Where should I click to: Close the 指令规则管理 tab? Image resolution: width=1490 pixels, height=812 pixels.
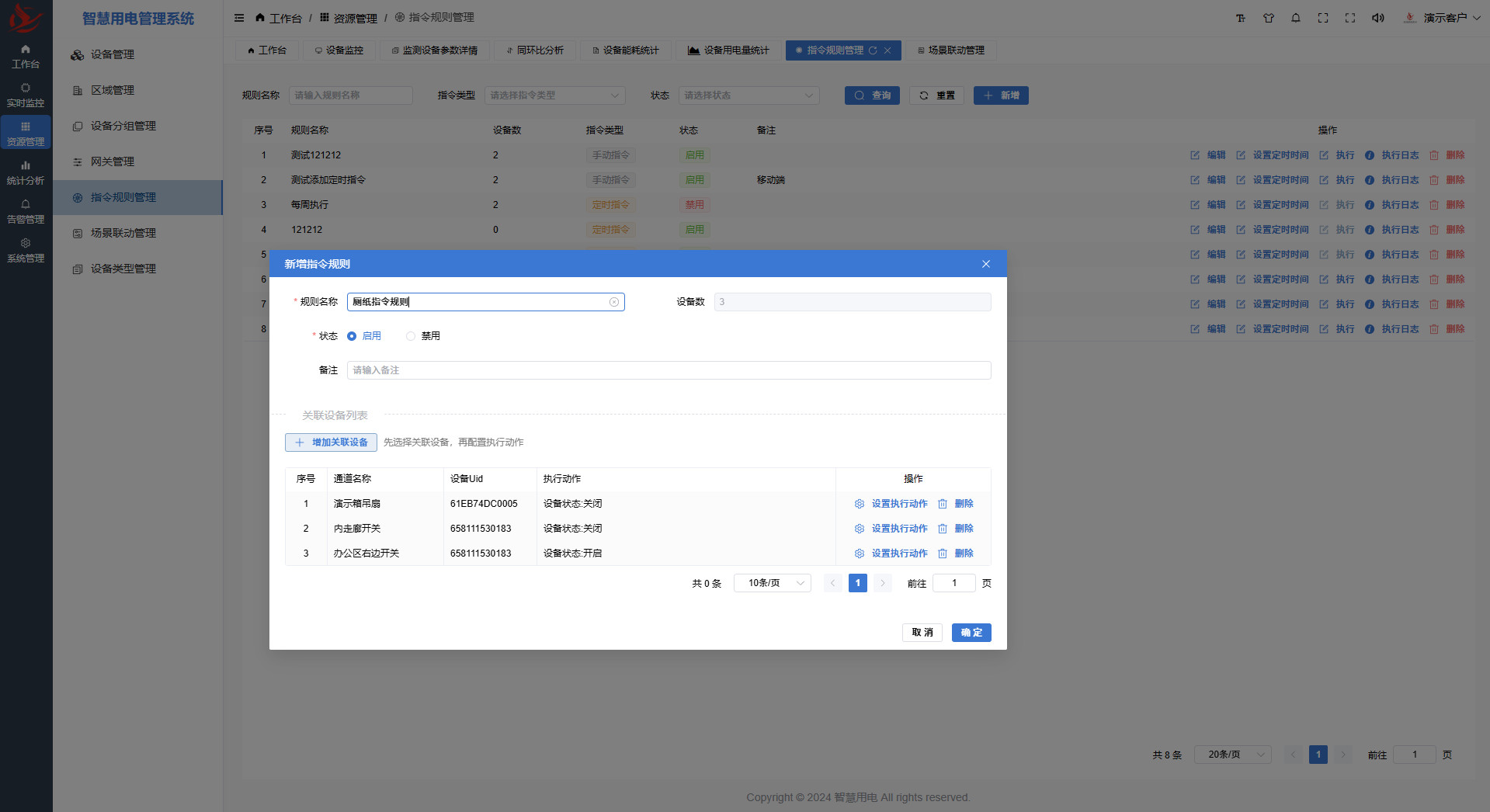pos(887,50)
